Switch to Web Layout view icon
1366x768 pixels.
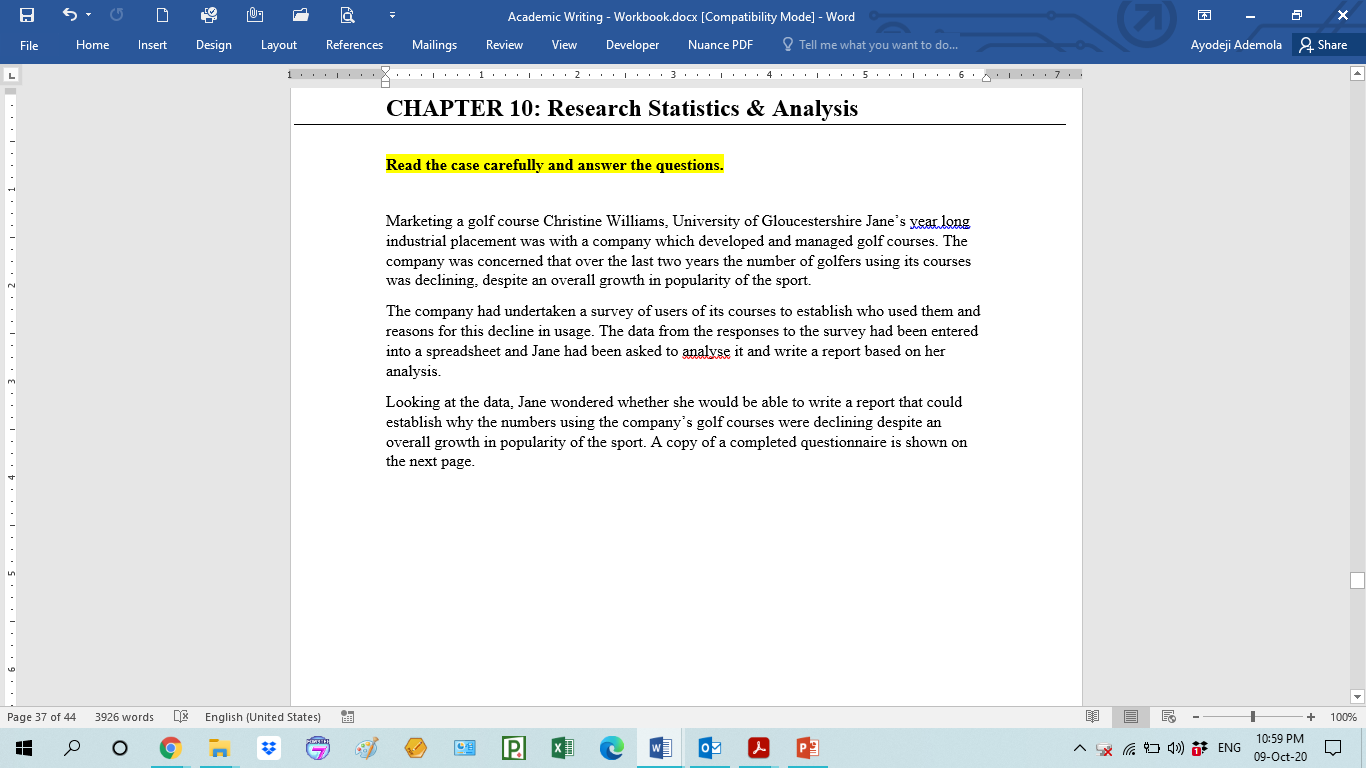coord(1168,716)
